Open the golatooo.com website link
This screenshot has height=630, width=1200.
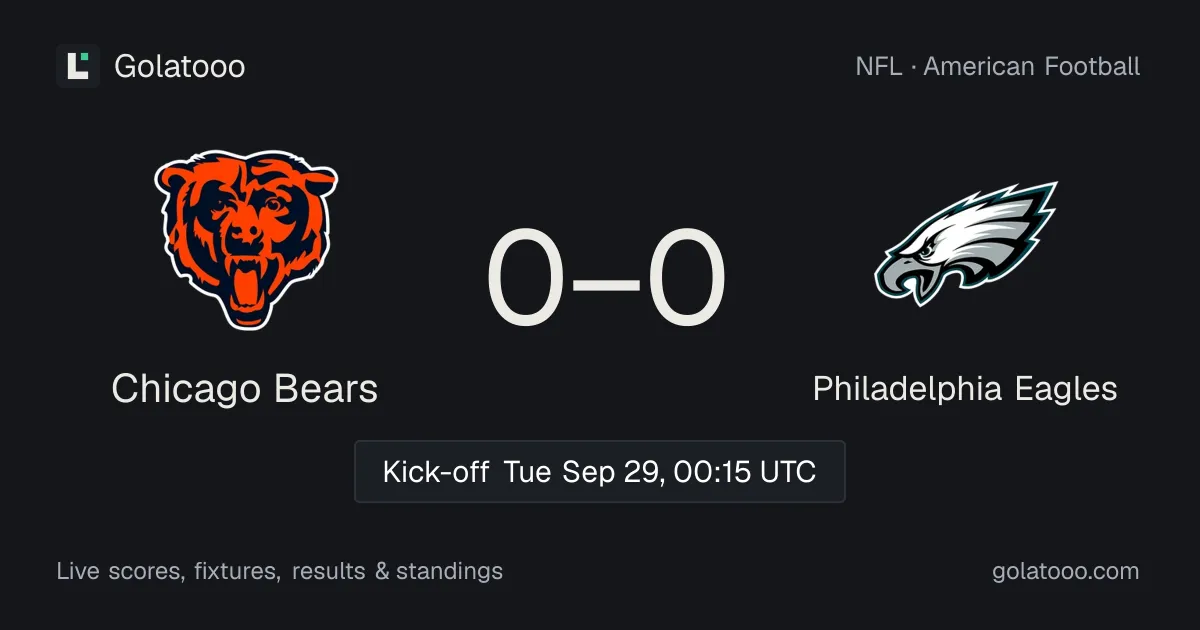tap(1066, 571)
